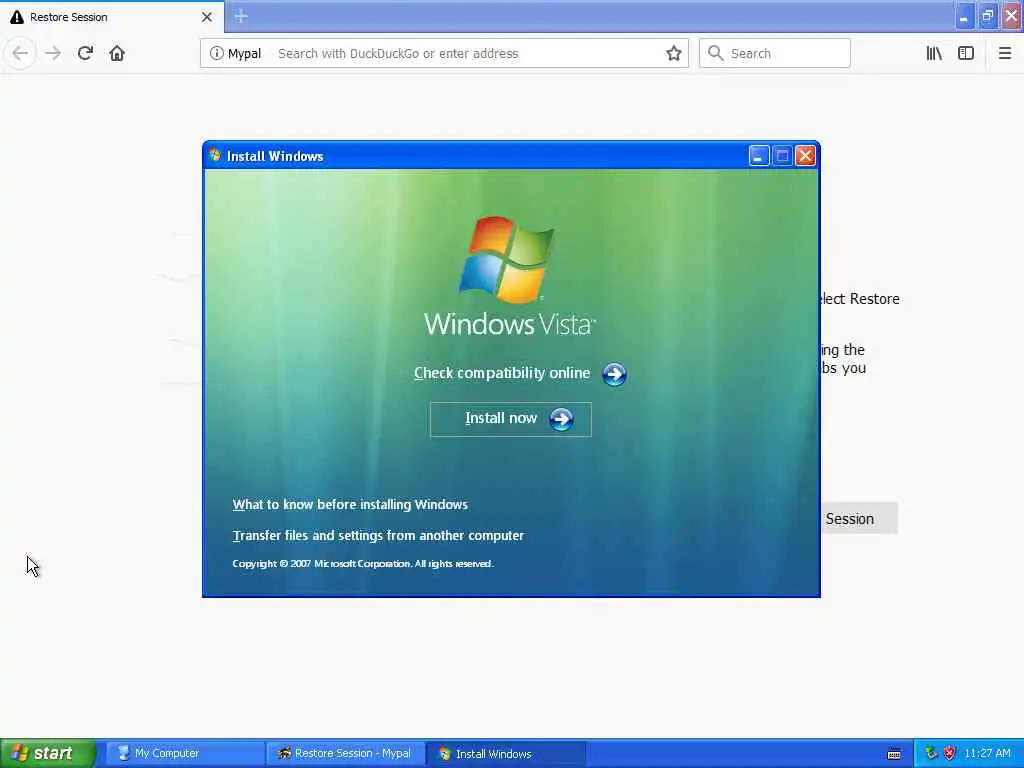1024x768 pixels.
Task: Restore down the Mypal browser window
Action: tap(988, 16)
